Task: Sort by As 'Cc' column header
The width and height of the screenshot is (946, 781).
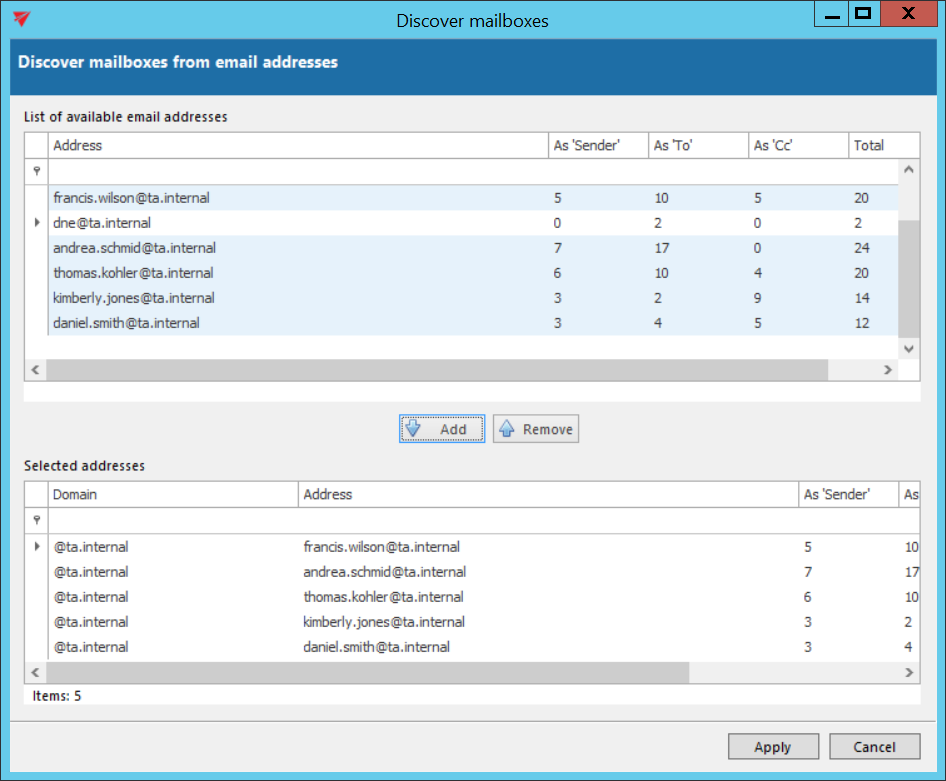Action: 796,145
